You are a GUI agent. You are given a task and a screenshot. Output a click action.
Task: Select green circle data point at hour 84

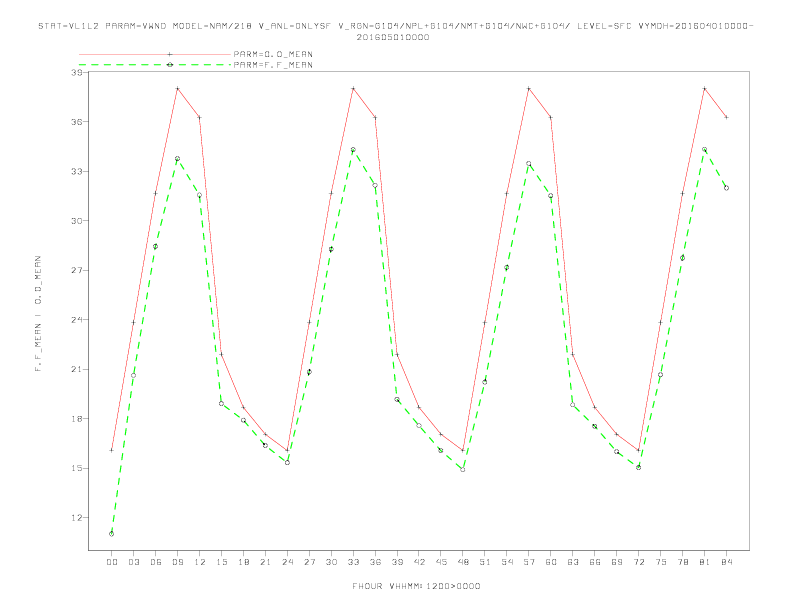point(726,188)
